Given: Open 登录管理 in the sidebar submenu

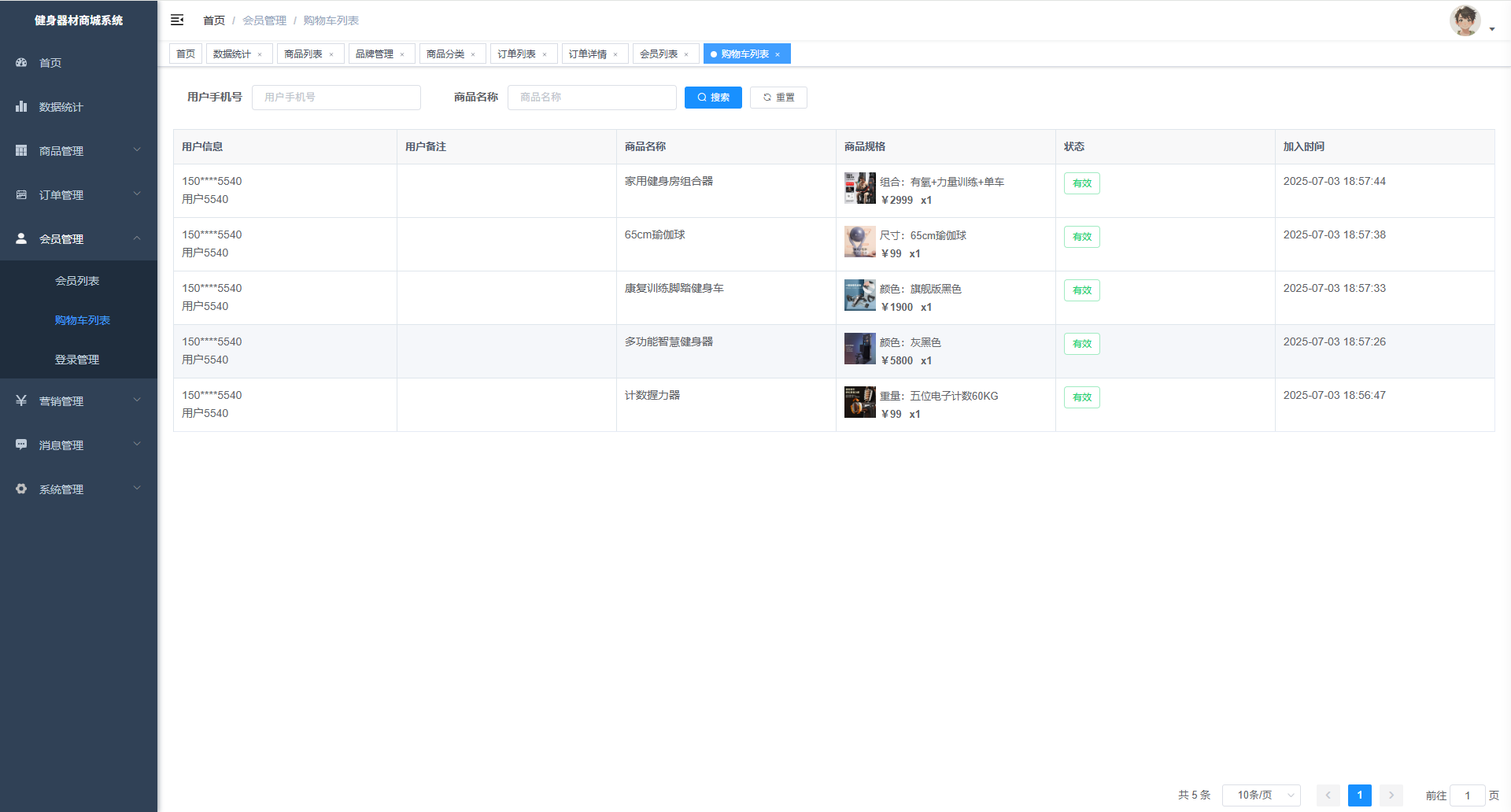Looking at the screenshot, I should (x=77, y=360).
